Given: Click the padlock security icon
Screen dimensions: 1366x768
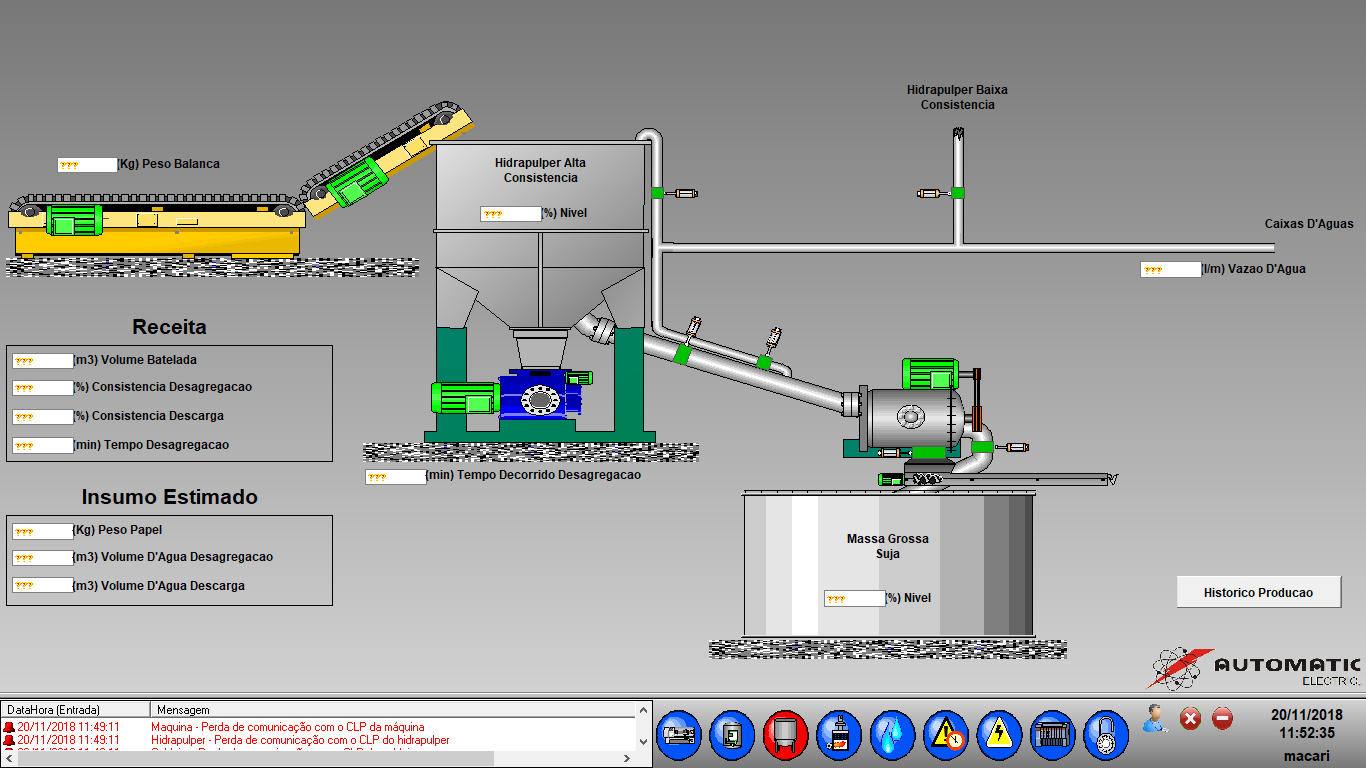Looking at the screenshot, I should point(1105,735).
